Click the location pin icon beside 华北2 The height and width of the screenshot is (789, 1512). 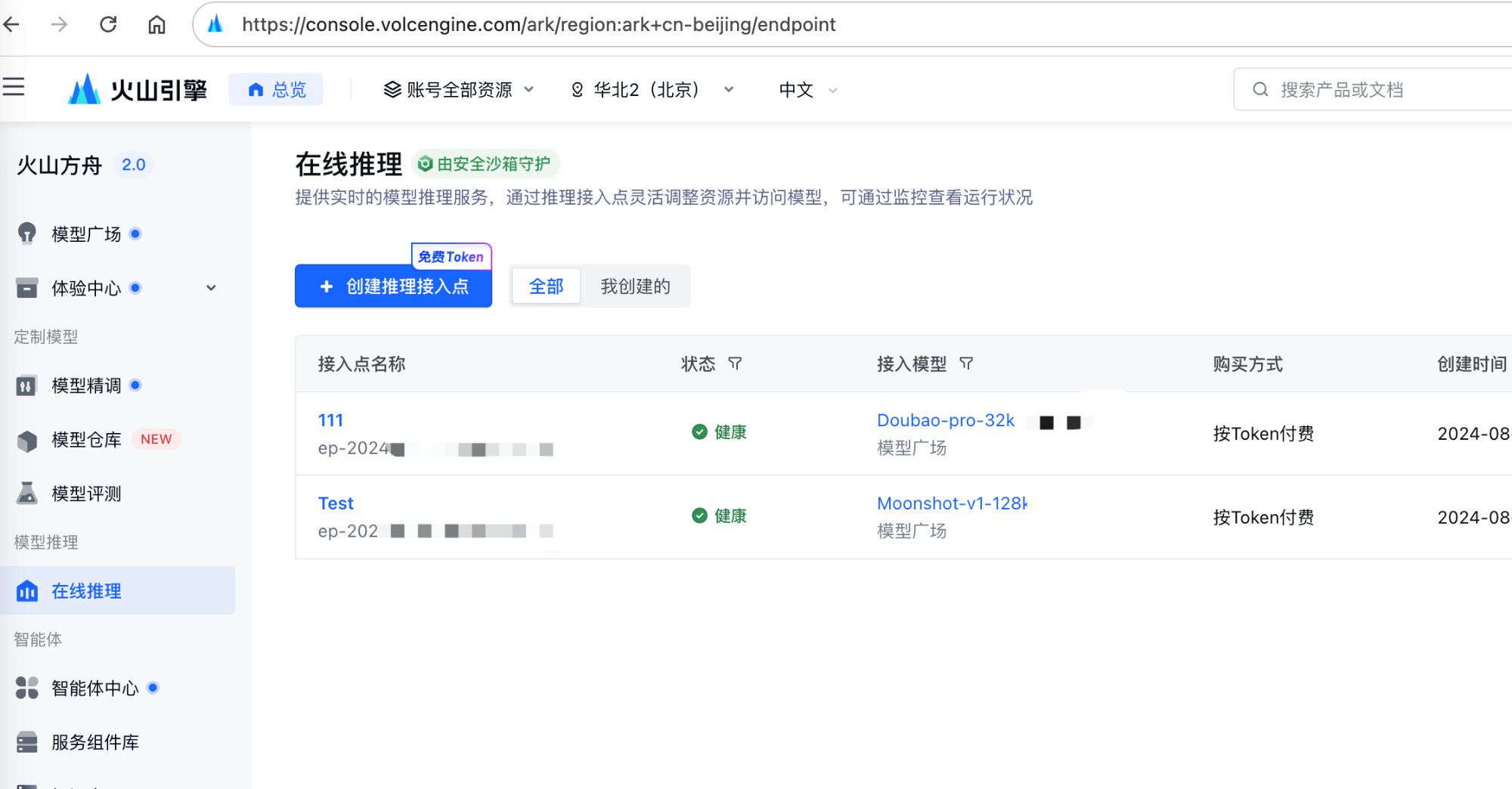point(578,90)
